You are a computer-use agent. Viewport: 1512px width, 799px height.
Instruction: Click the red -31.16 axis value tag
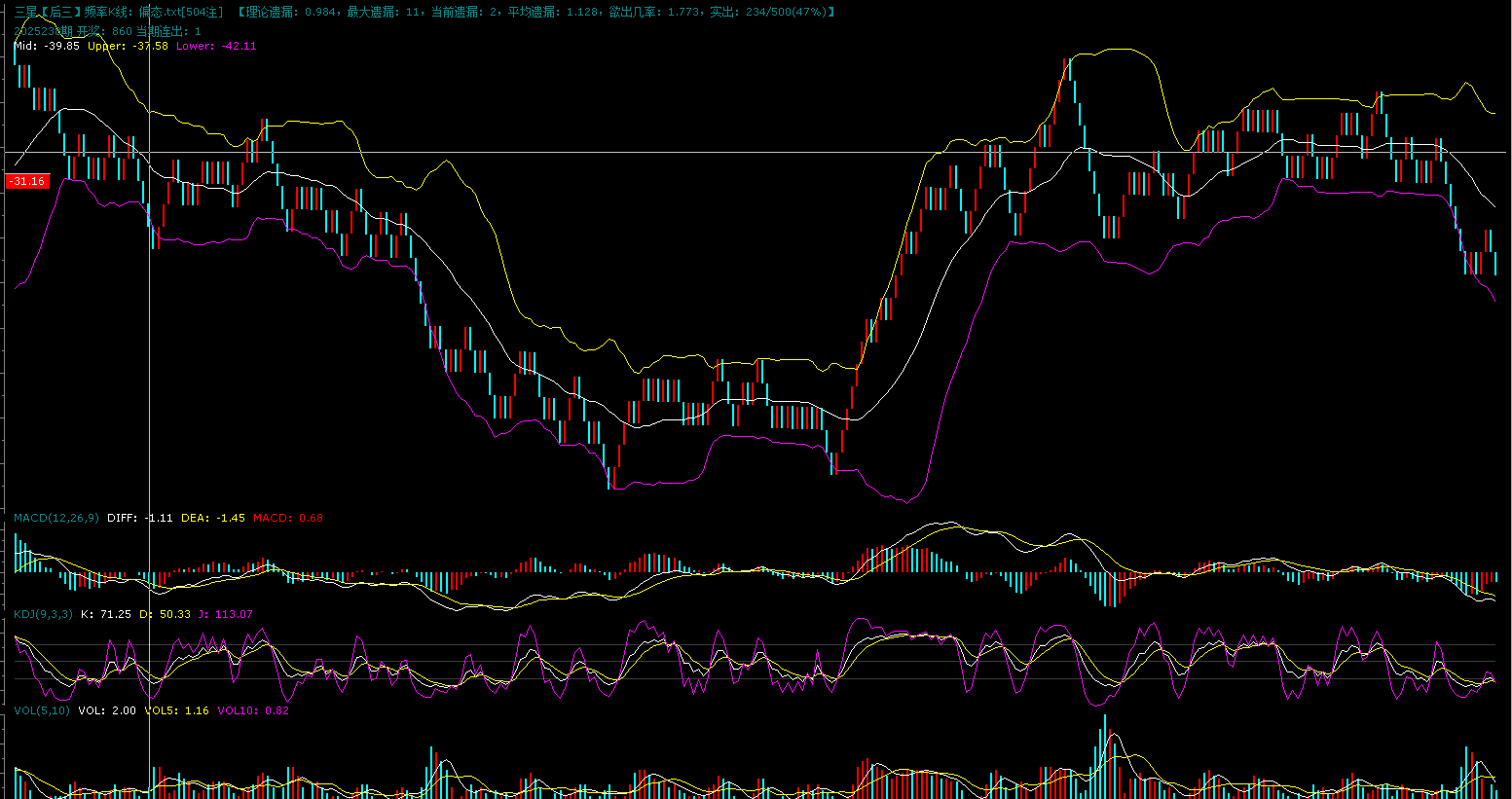click(27, 181)
